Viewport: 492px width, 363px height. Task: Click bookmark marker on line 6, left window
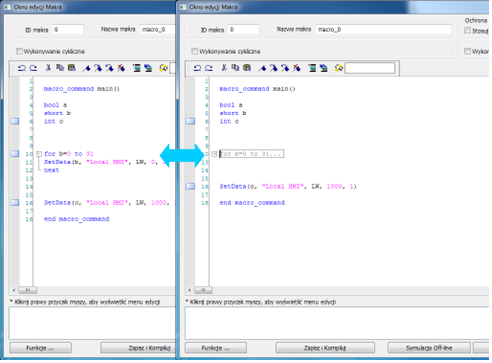[15, 121]
